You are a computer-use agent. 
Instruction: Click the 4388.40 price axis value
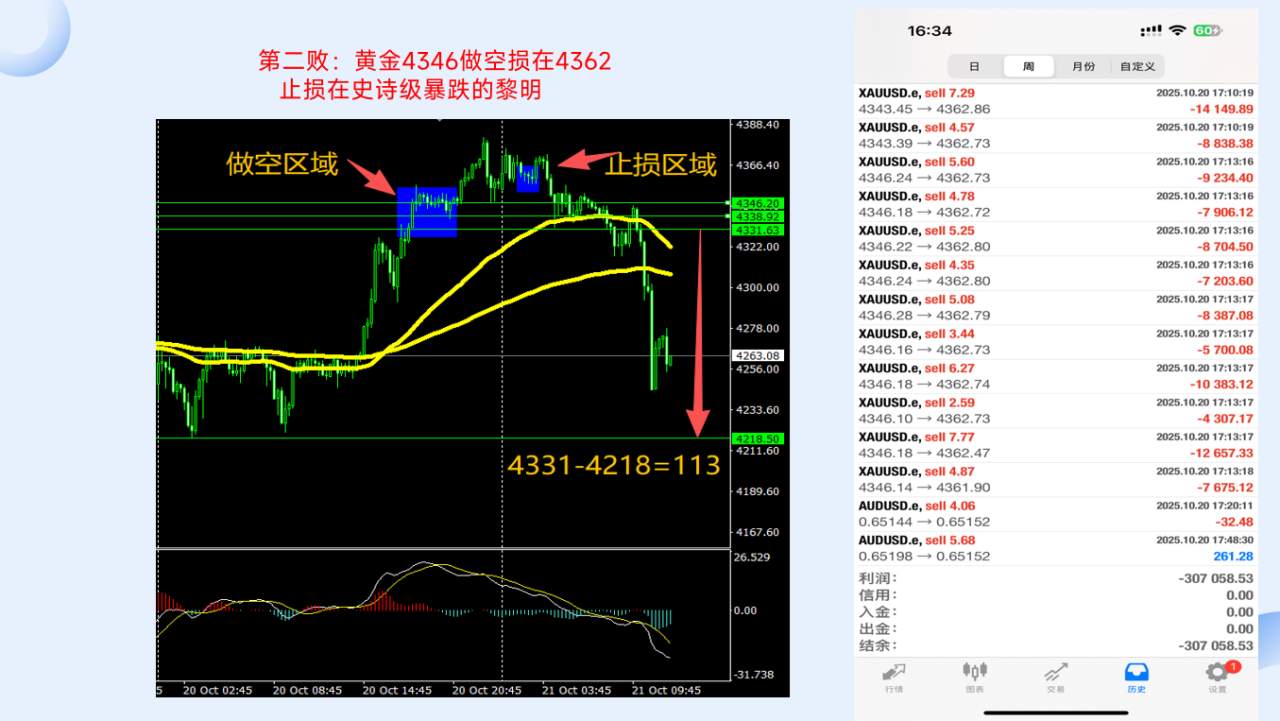(757, 125)
